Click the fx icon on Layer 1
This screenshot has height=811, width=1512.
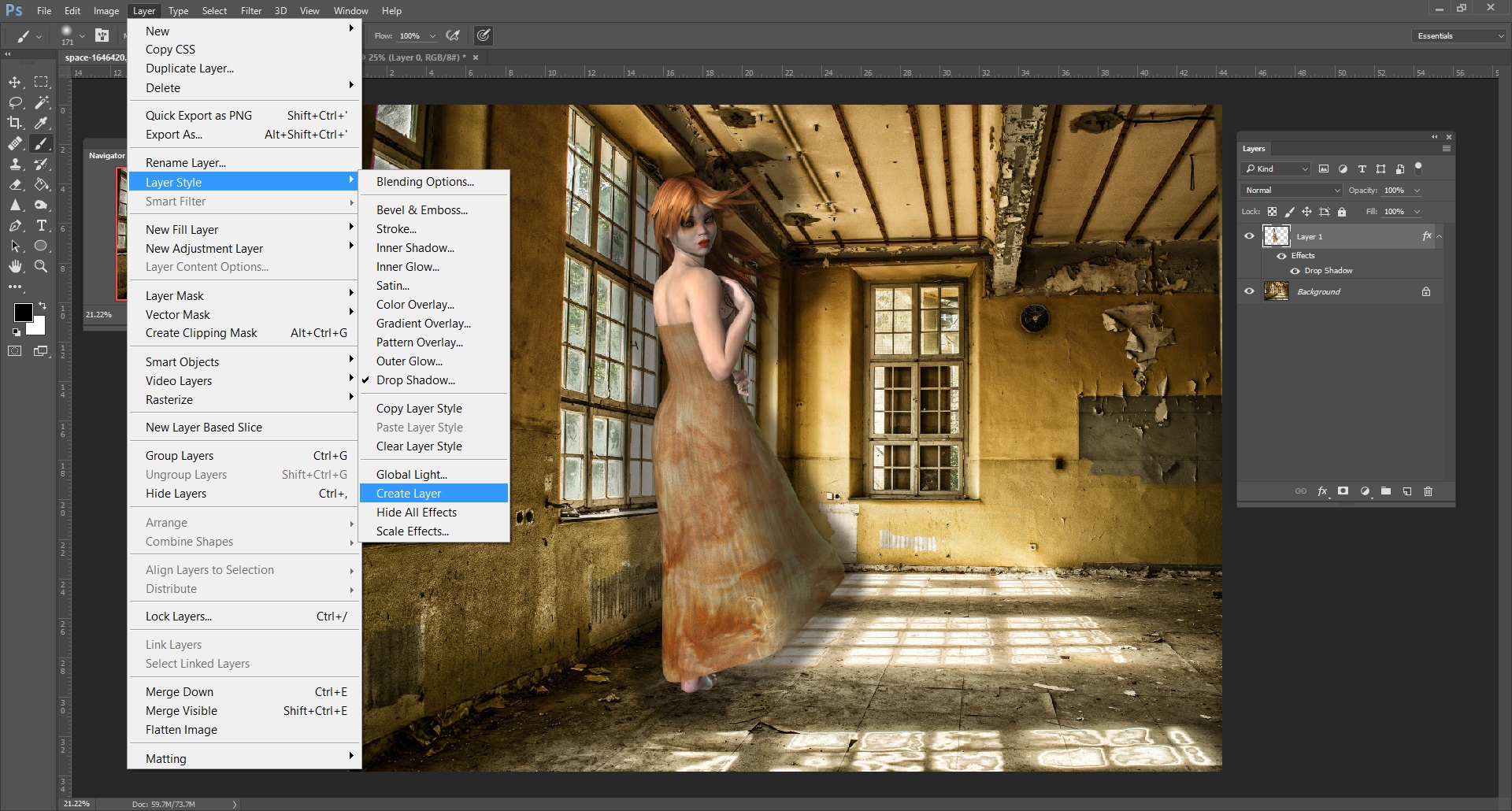click(1427, 236)
